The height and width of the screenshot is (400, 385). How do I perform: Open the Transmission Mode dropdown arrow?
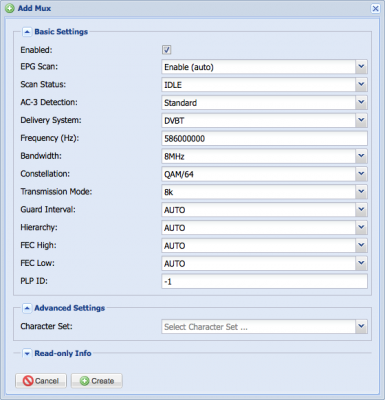(x=361, y=192)
